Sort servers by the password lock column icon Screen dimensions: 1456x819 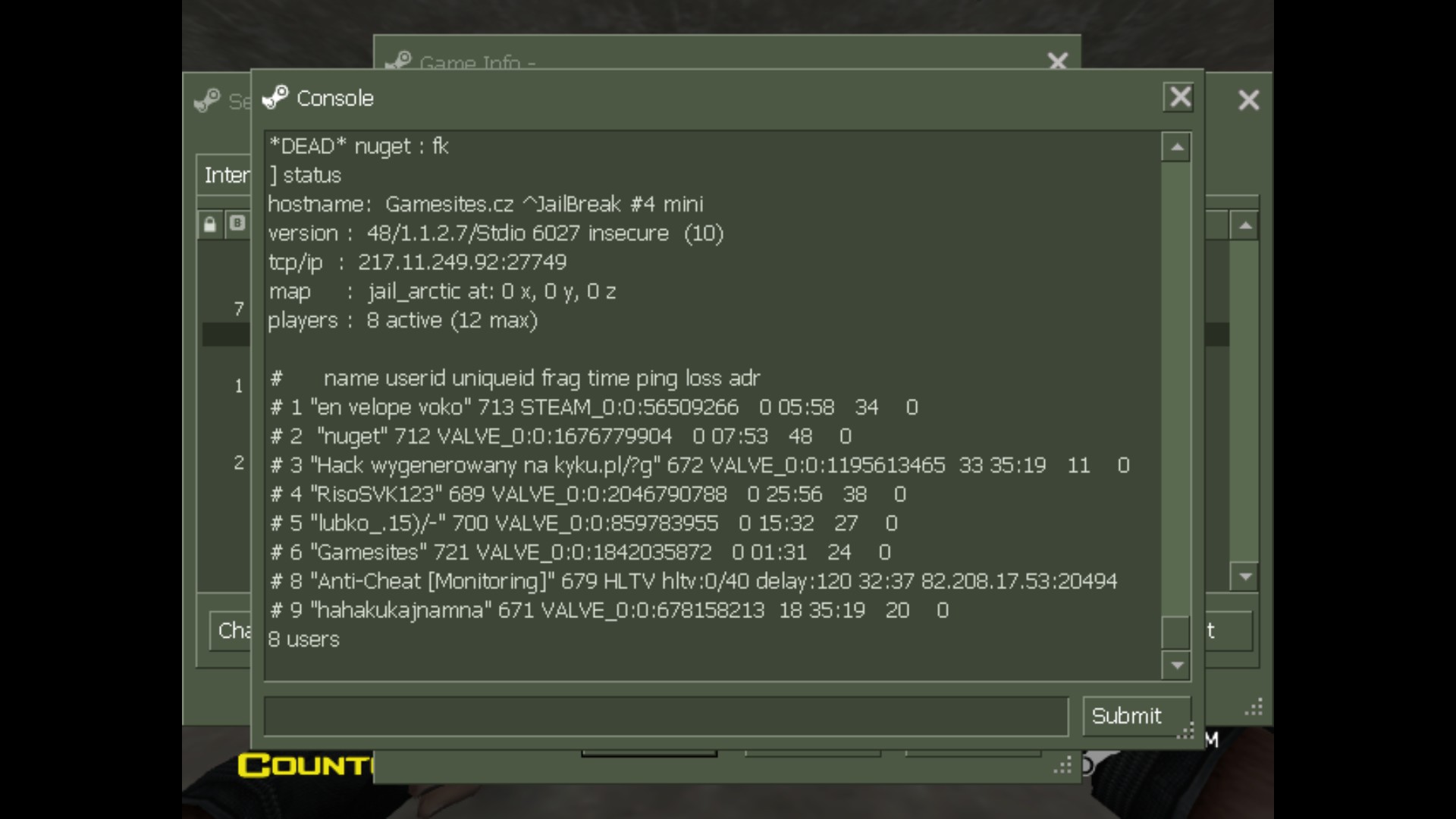pyautogui.click(x=210, y=224)
